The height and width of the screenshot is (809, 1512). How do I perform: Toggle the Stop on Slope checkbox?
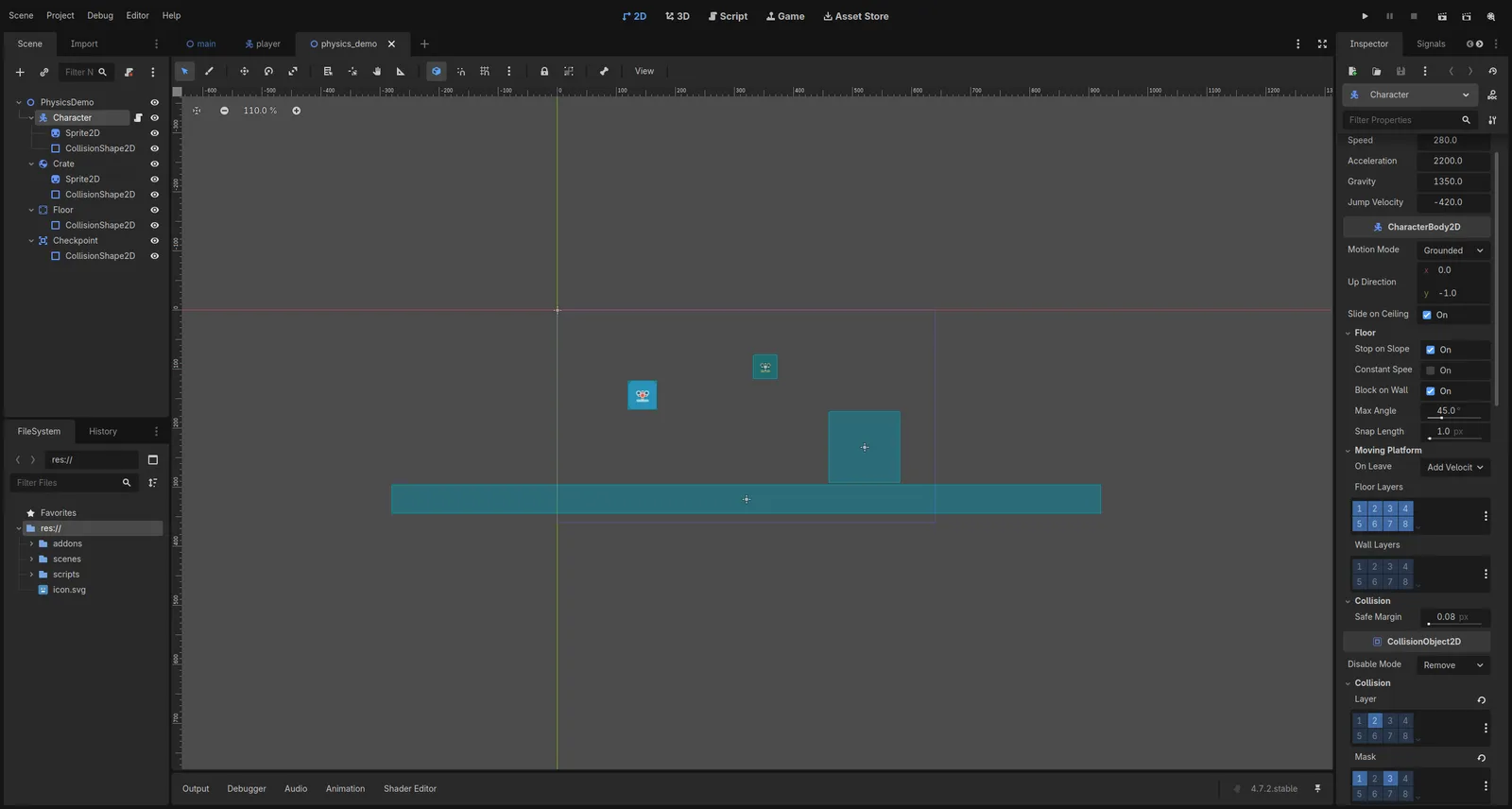1430,350
